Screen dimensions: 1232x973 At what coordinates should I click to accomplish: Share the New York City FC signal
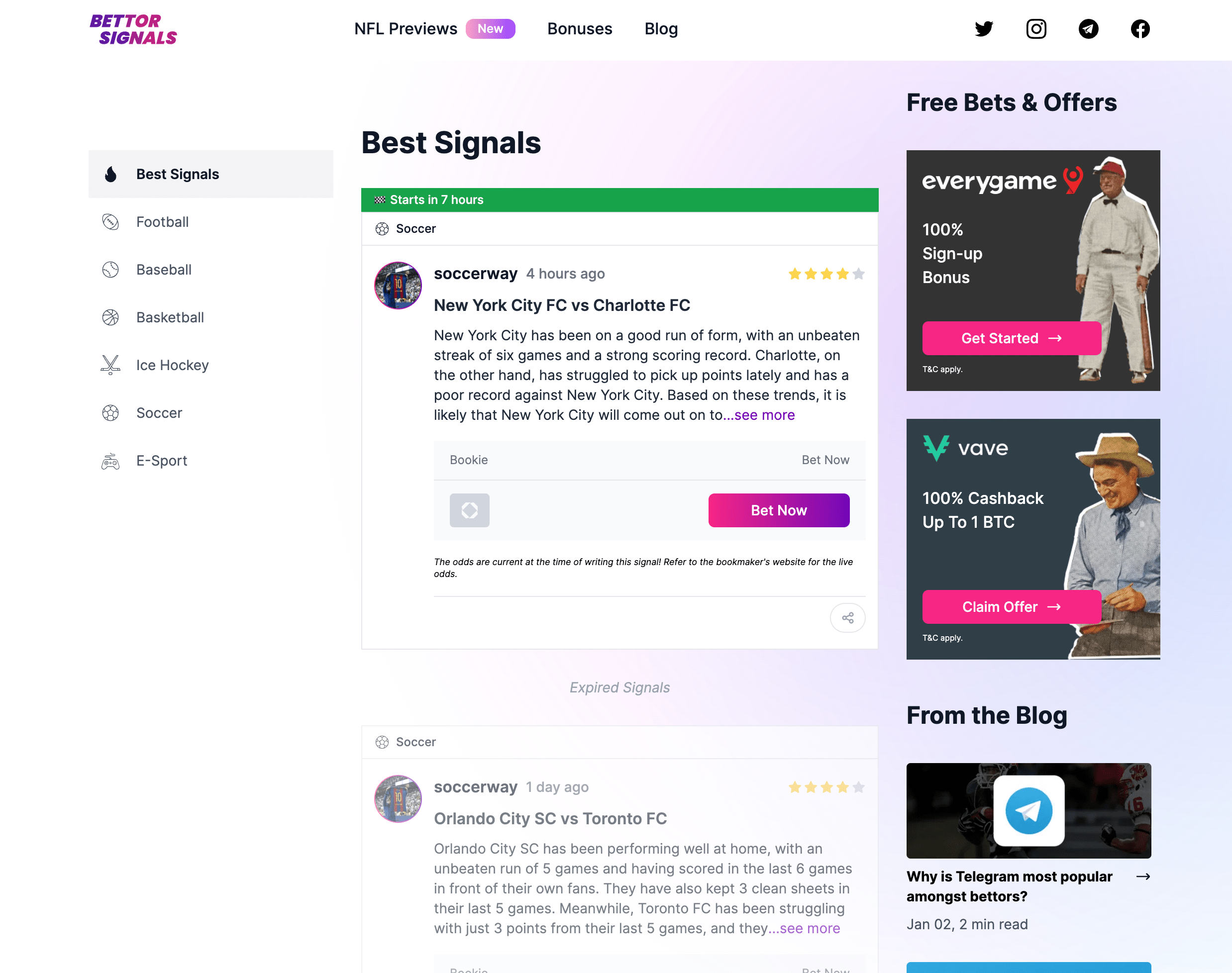pos(847,617)
